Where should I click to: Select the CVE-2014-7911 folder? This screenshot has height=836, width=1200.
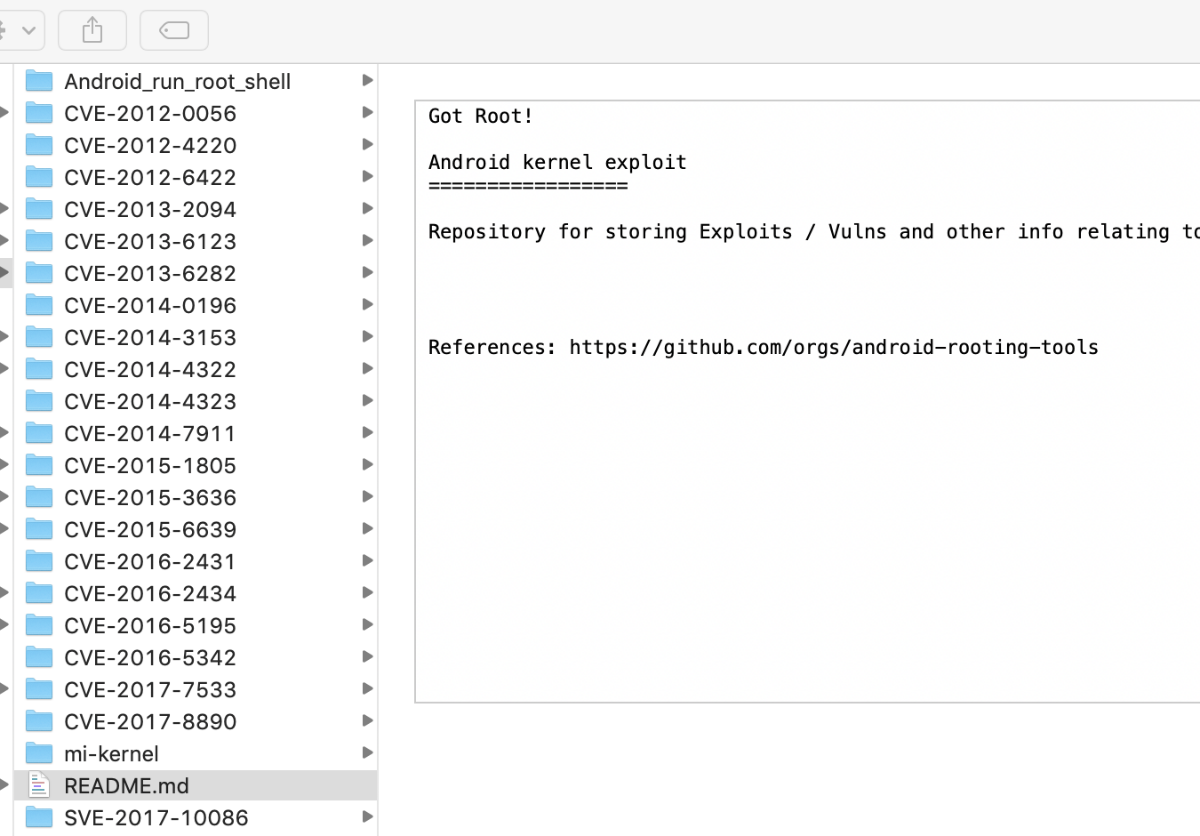[150, 433]
